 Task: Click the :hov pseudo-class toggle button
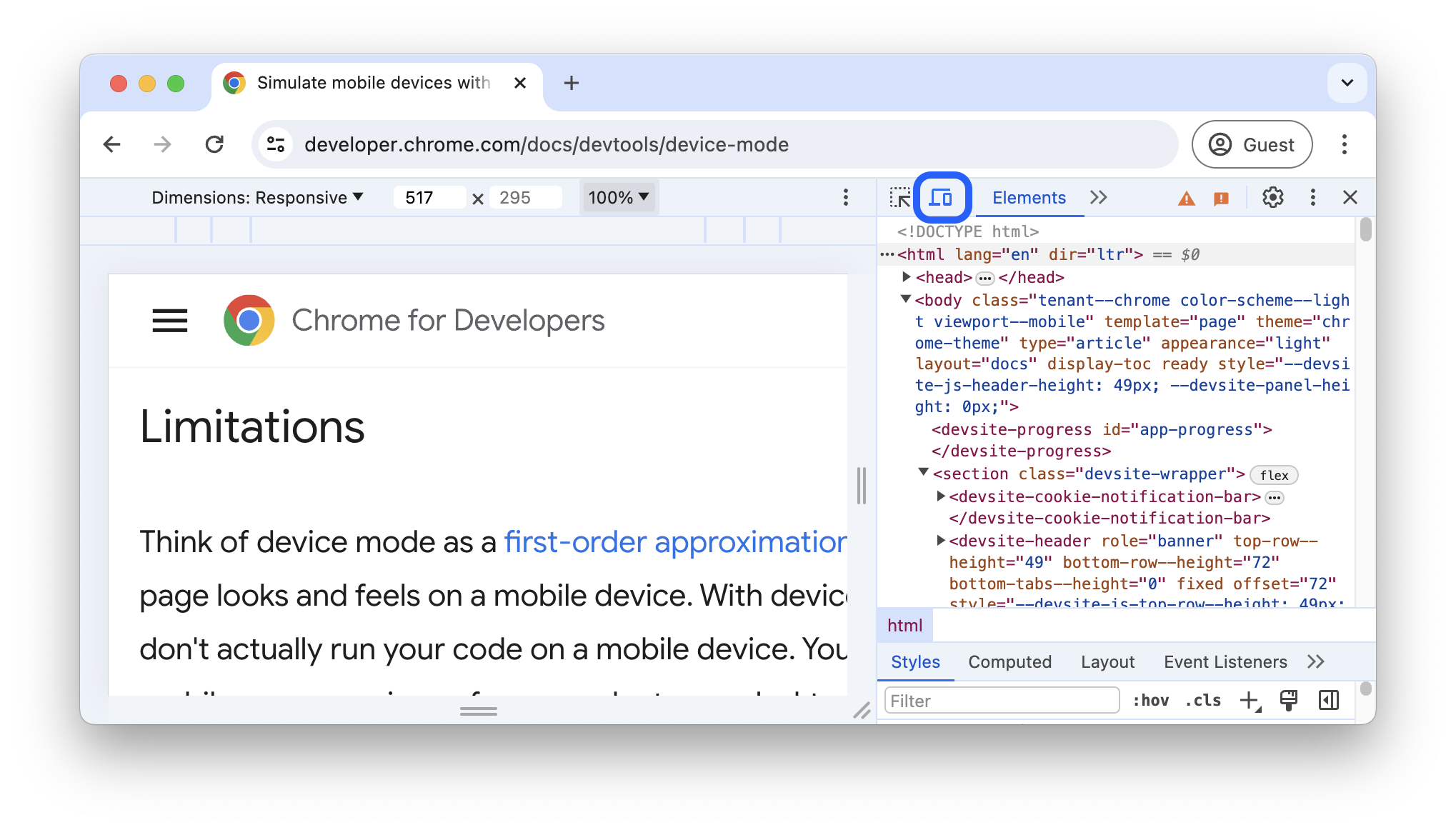(x=1152, y=700)
